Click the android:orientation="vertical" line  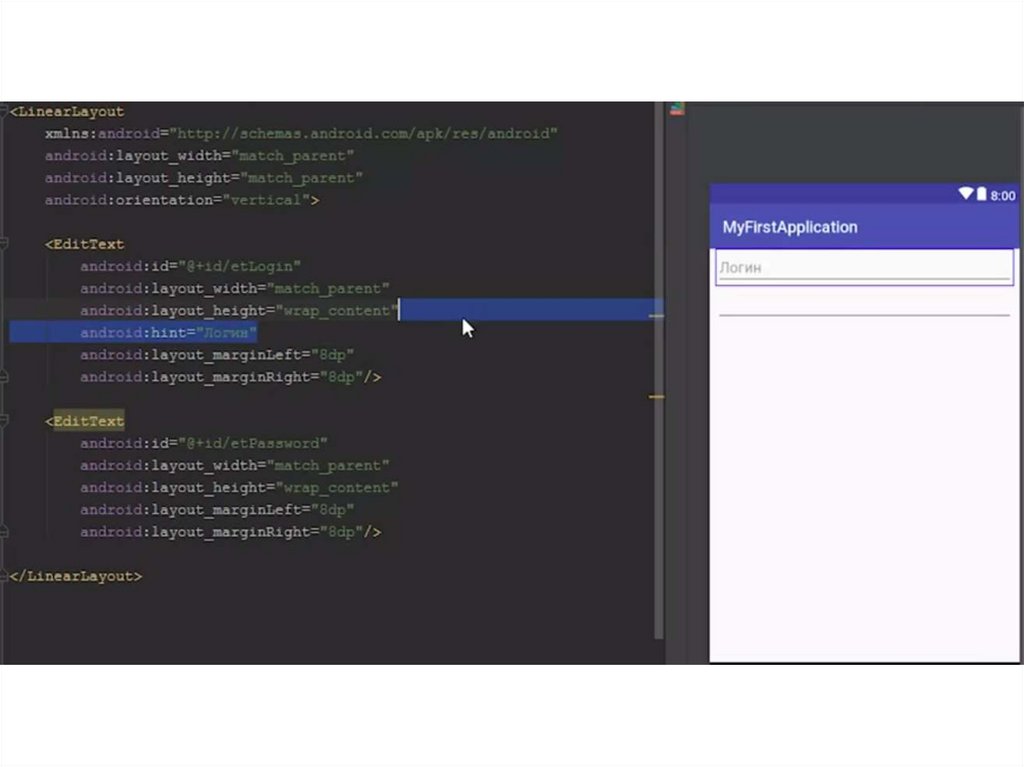[182, 200]
